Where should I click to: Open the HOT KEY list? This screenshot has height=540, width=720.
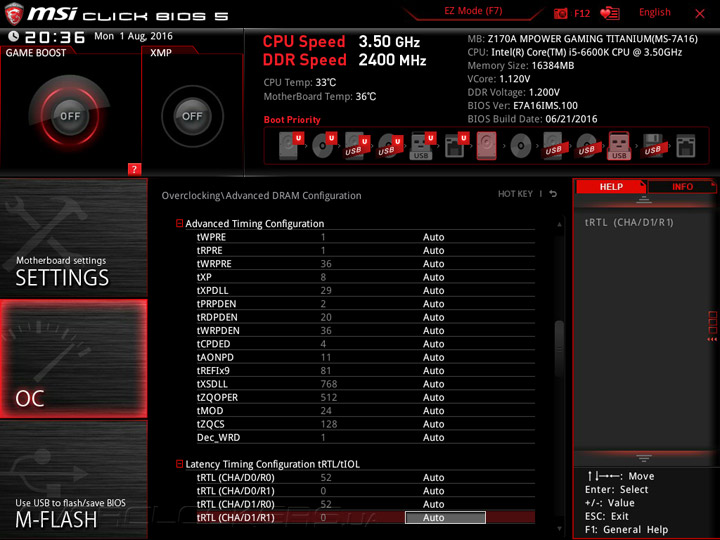click(515, 194)
